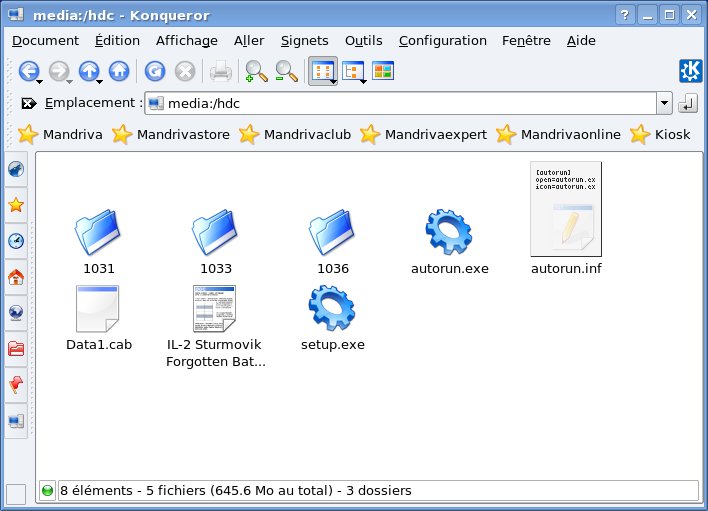Open sidebar network globe panel

16,312
